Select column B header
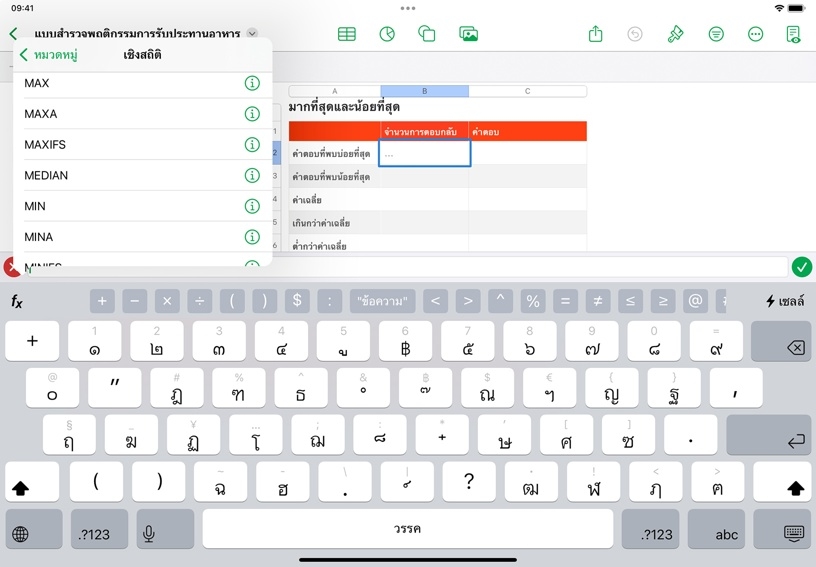 [x=424, y=91]
